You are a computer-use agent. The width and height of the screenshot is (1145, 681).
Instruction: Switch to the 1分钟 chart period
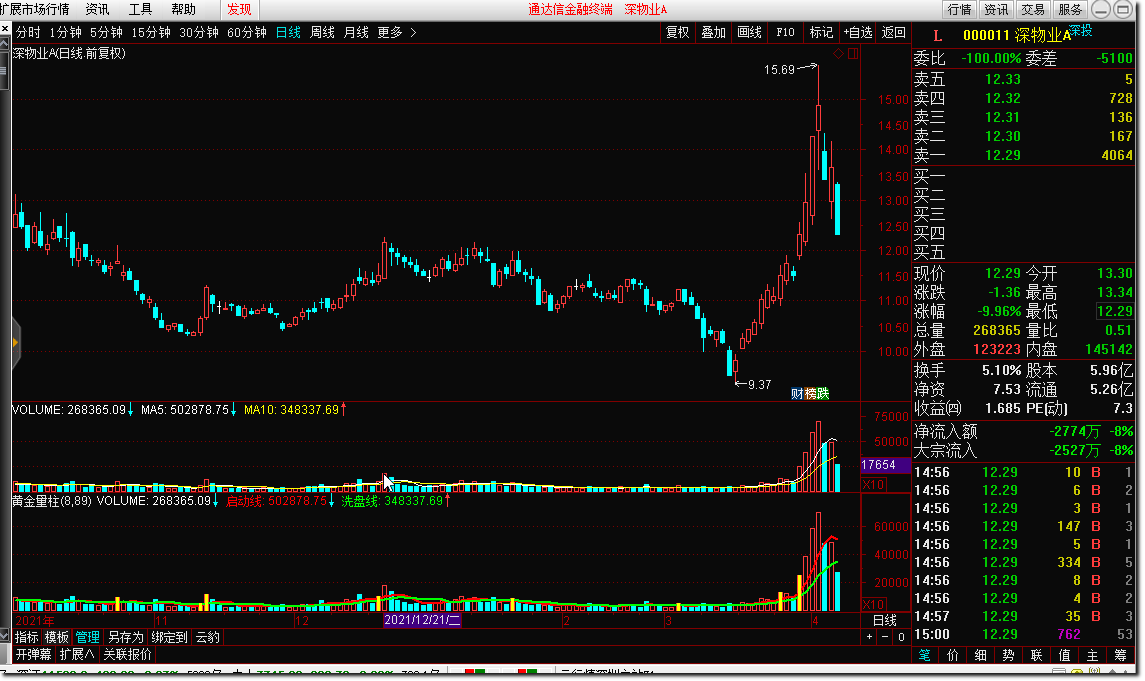click(65, 32)
